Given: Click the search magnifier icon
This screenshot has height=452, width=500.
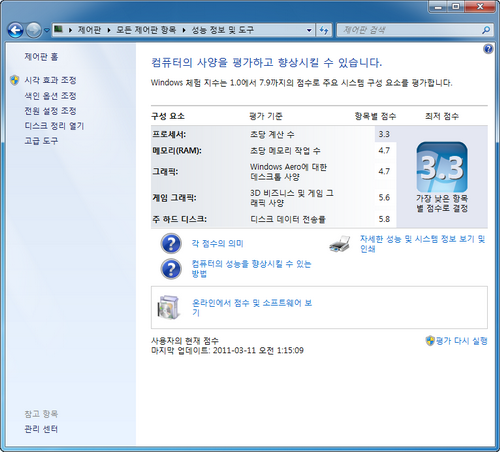Looking at the screenshot, I should pos(486,30).
